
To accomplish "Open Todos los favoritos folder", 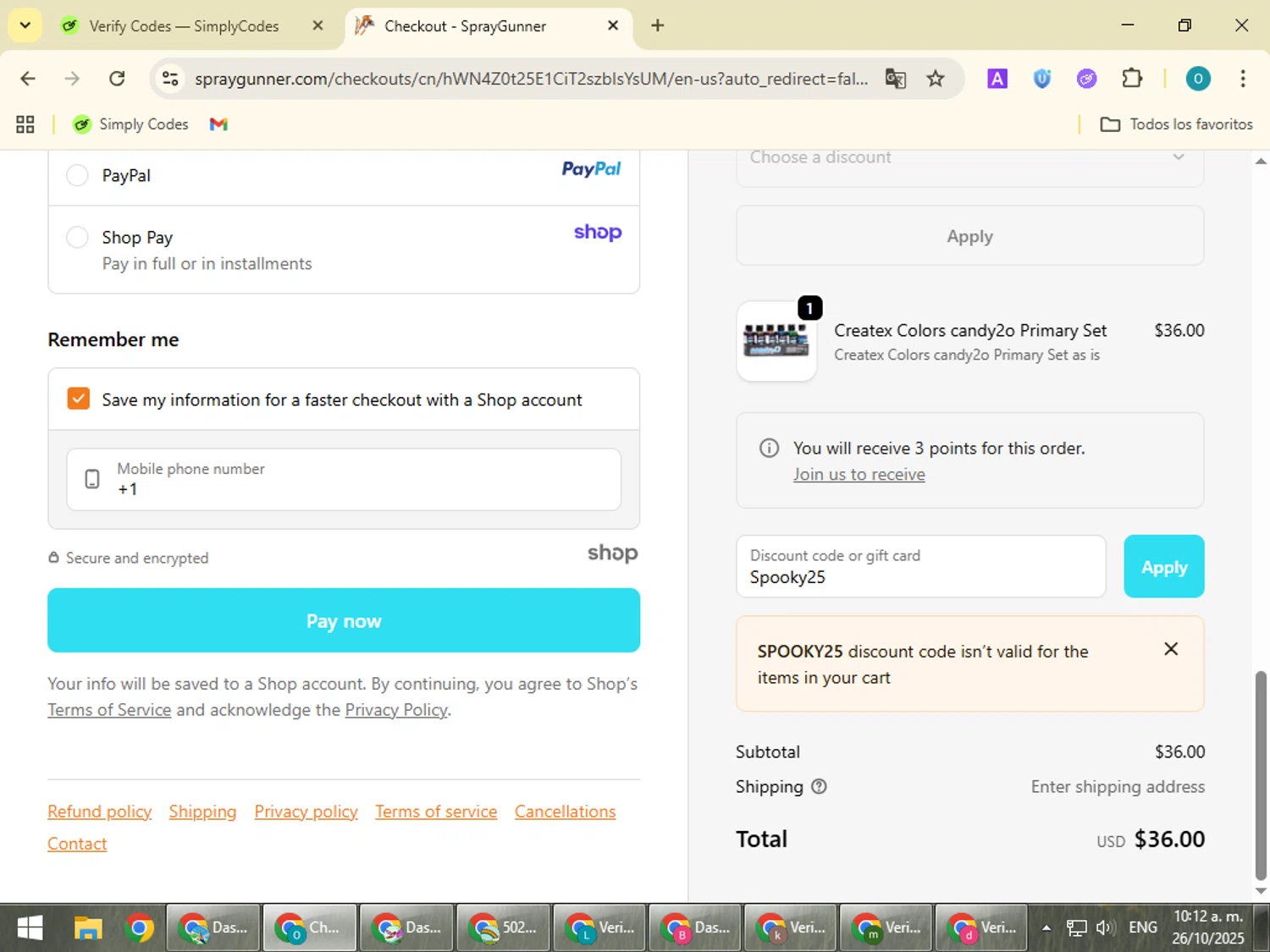I will [1176, 124].
